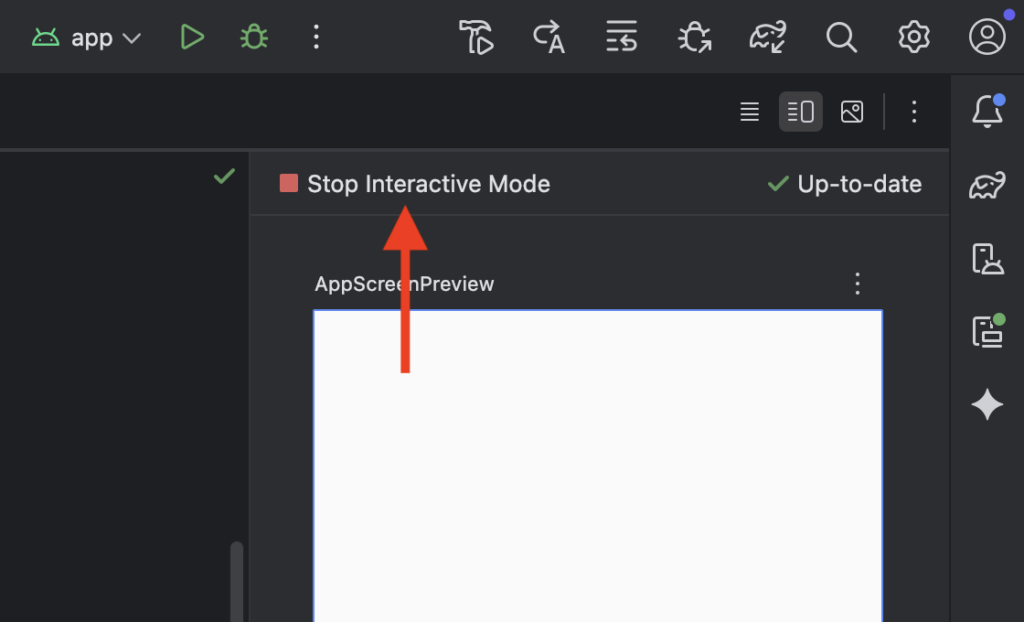The image size is (1024, 622).
Task: Open the AppScreenPreview options menu
Action: pos(857,284)
